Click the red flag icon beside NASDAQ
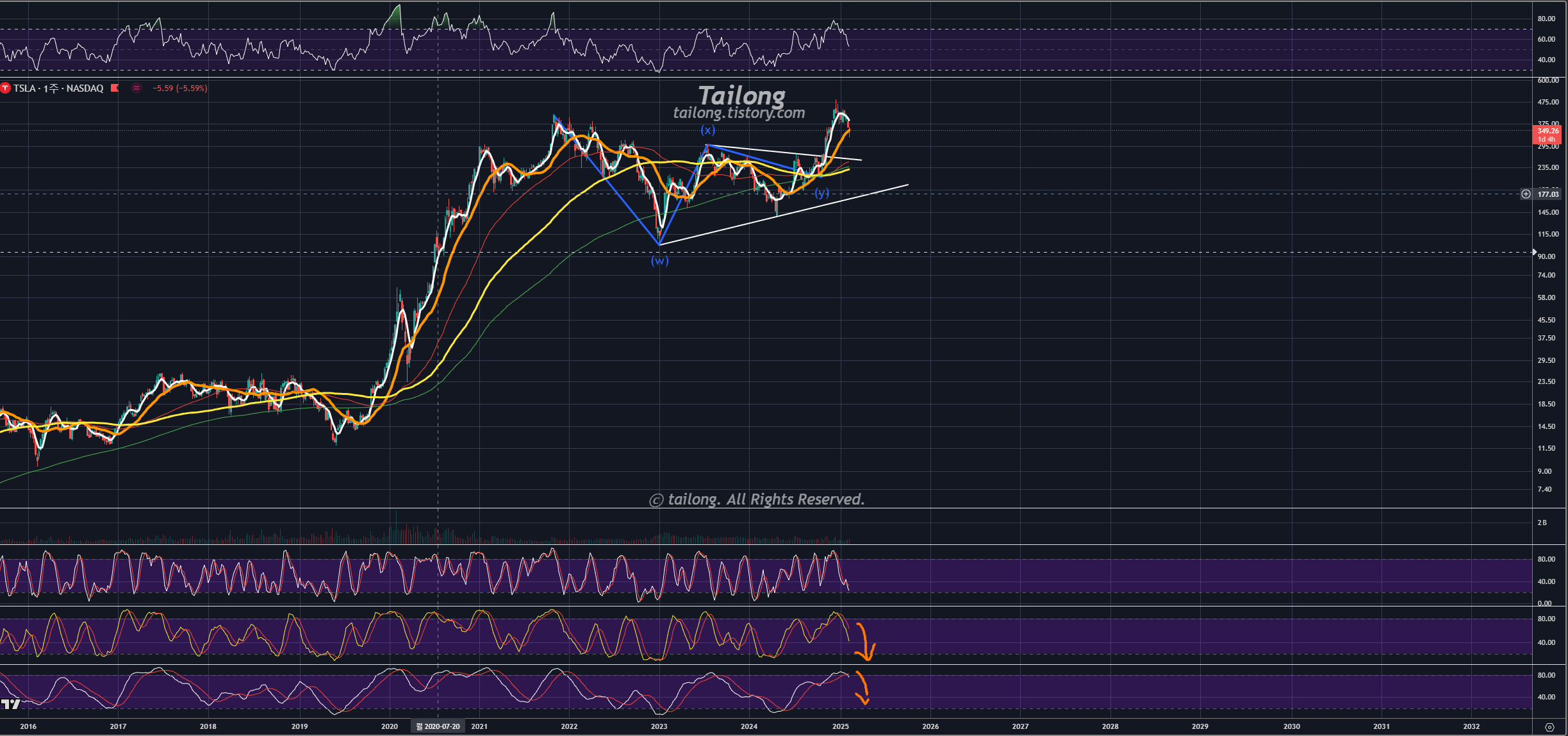Screen dimensions: 1568x736 (115, 88)
